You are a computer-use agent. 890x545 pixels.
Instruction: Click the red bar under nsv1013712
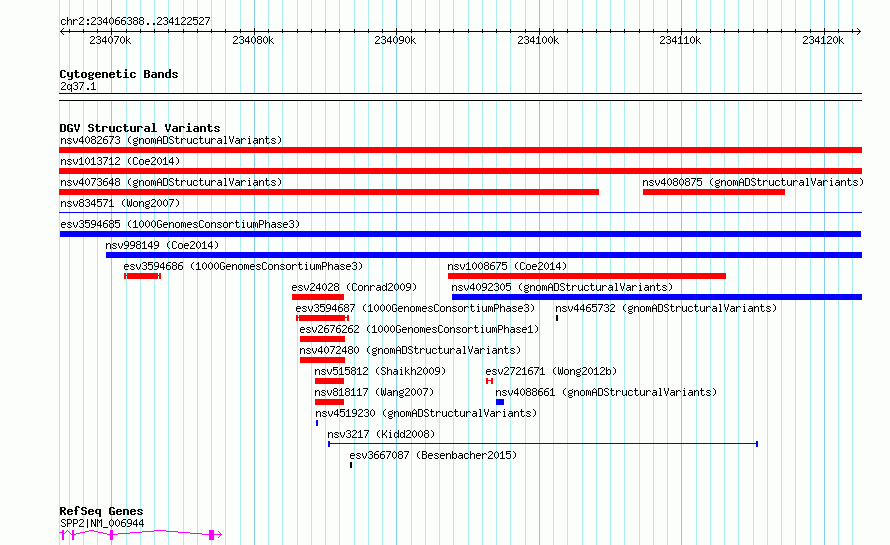[x=460, y=171]
